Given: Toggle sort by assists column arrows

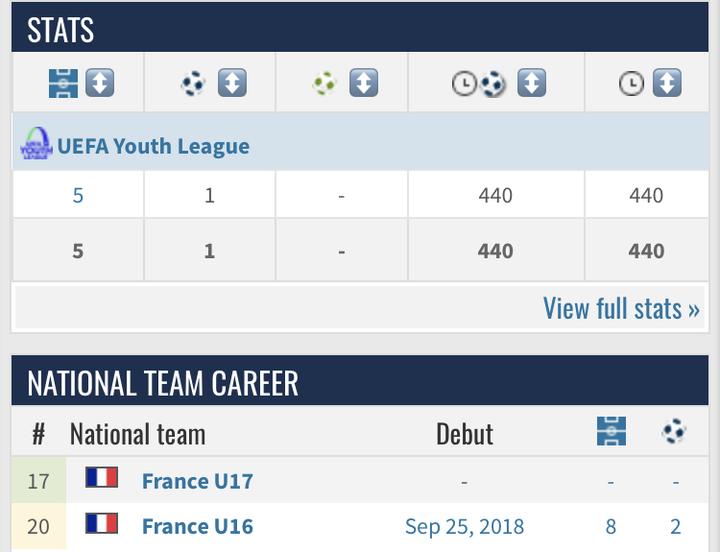Looking at the screenshot, I should 363,83.
